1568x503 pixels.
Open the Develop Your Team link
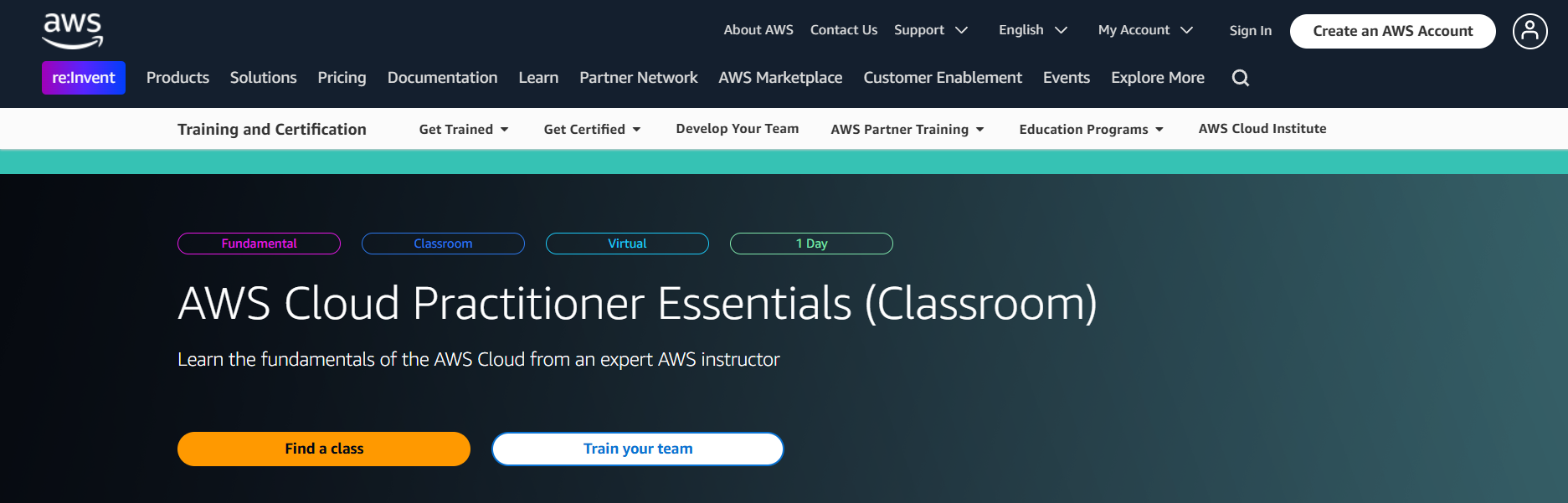pyautogui.click(x=738, y=129)
